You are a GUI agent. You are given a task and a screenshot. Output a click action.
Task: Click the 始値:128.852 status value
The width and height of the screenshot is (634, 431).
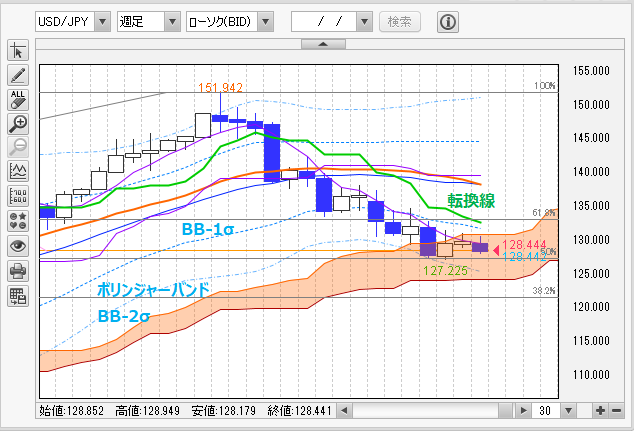pos(72,411)
